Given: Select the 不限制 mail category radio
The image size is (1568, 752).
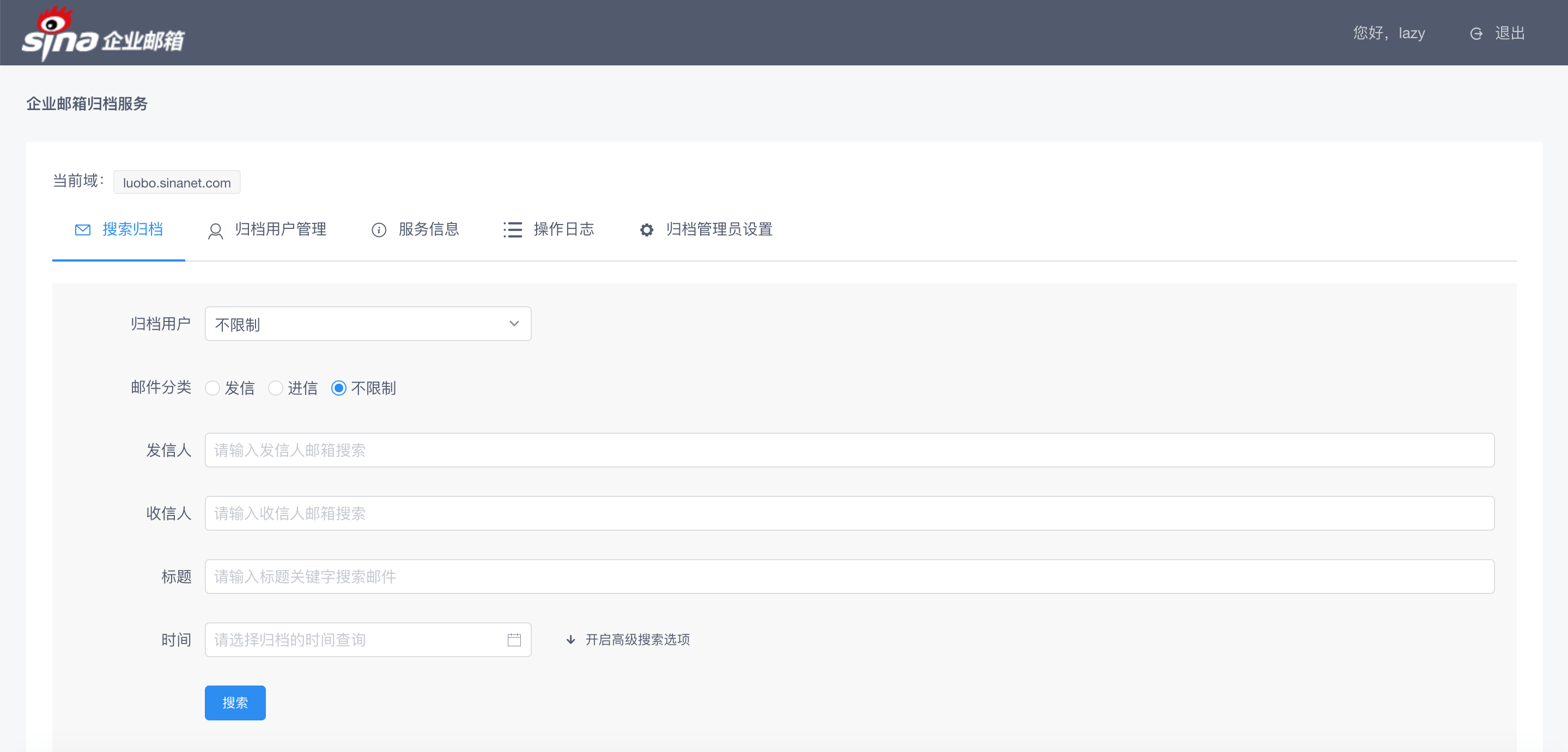Looking at the screenshot, I should click(x=339, y=388).
